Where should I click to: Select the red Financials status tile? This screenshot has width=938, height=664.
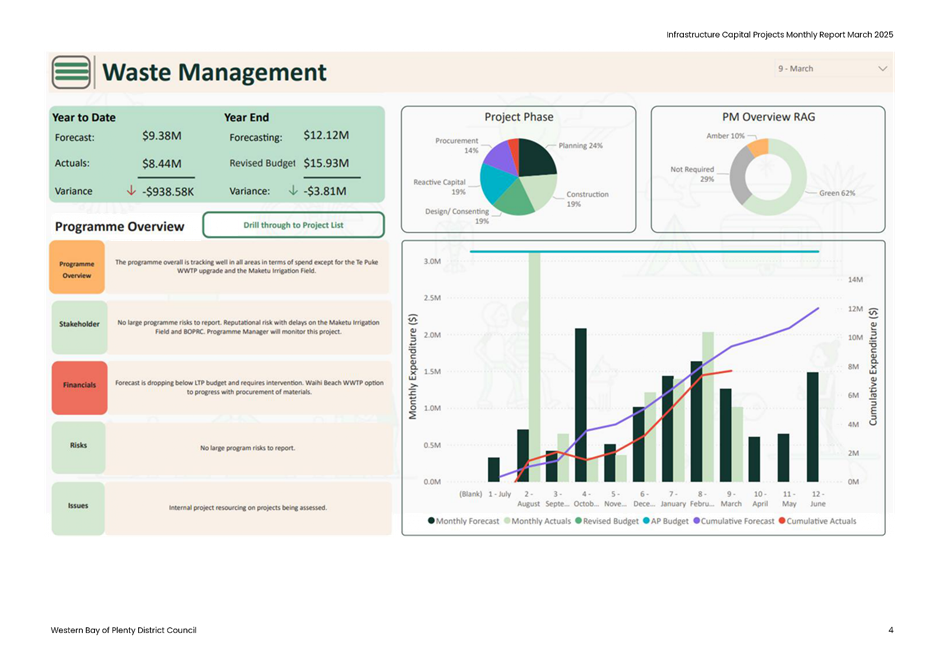77,386
